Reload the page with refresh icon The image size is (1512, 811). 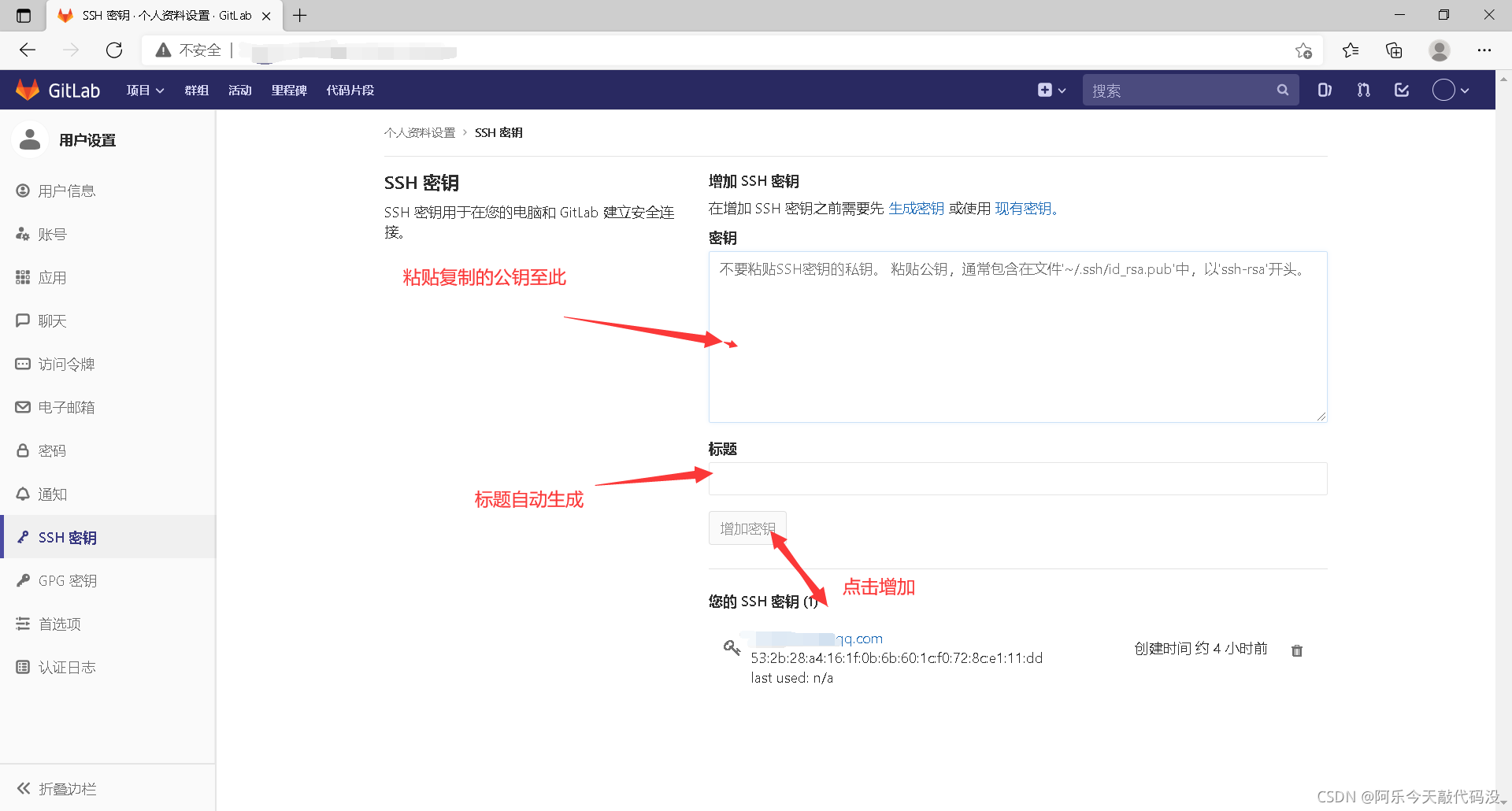point(114,50)
